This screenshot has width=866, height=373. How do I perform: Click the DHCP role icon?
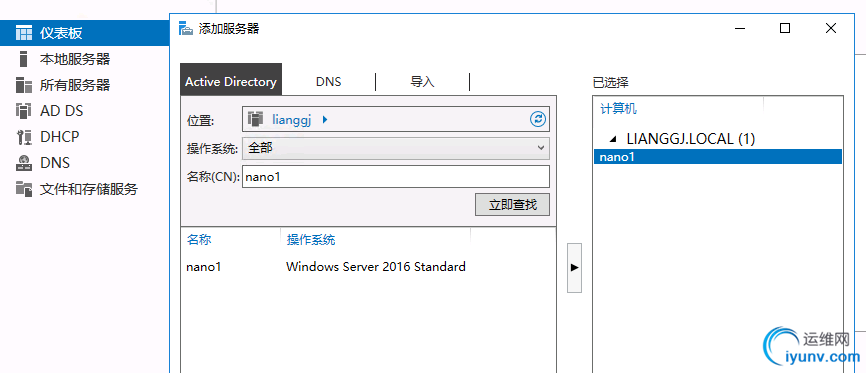(24, 137)
